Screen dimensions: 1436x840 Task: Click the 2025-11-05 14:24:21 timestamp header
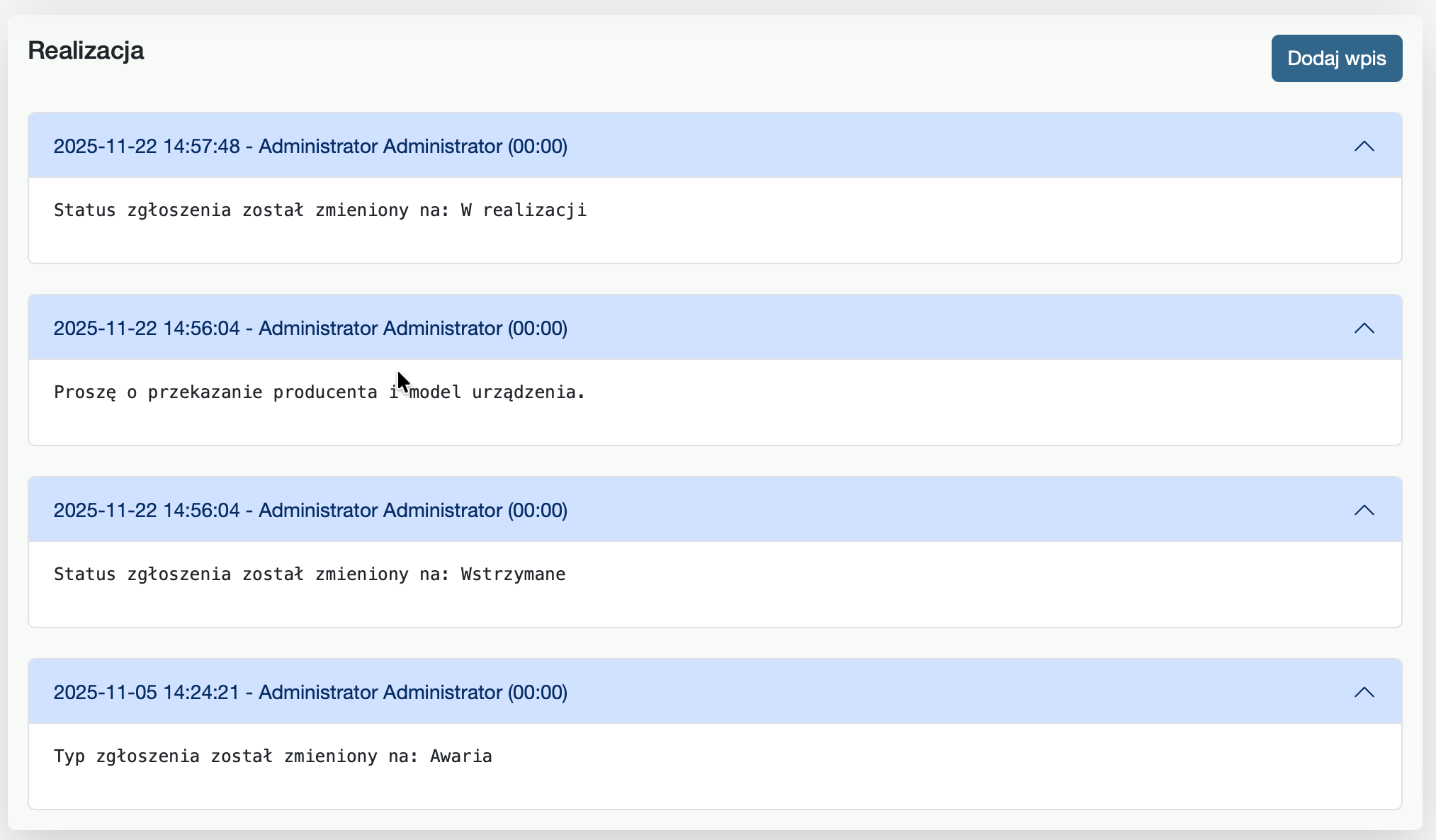click(x=147, y=693)
